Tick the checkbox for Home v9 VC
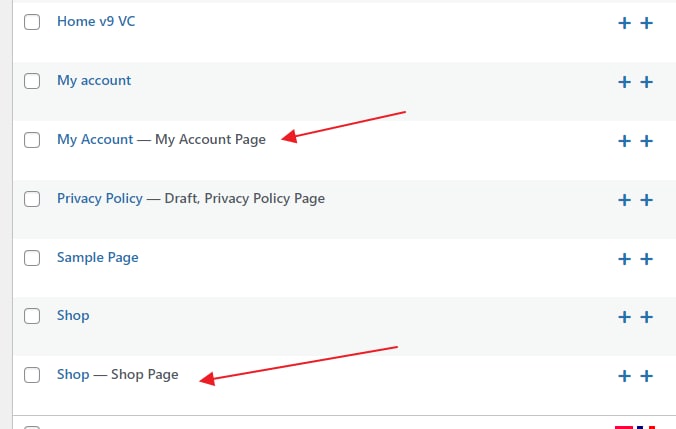Image resolution: width=676 pixels, height=429 pixels. [32, 22]
